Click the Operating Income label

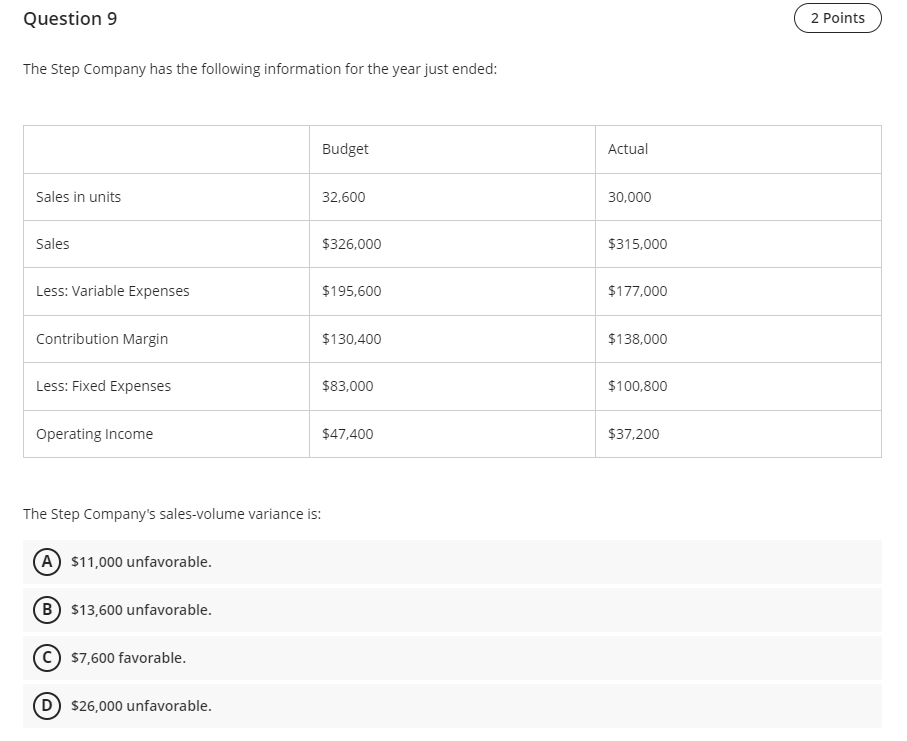[94, 434]
